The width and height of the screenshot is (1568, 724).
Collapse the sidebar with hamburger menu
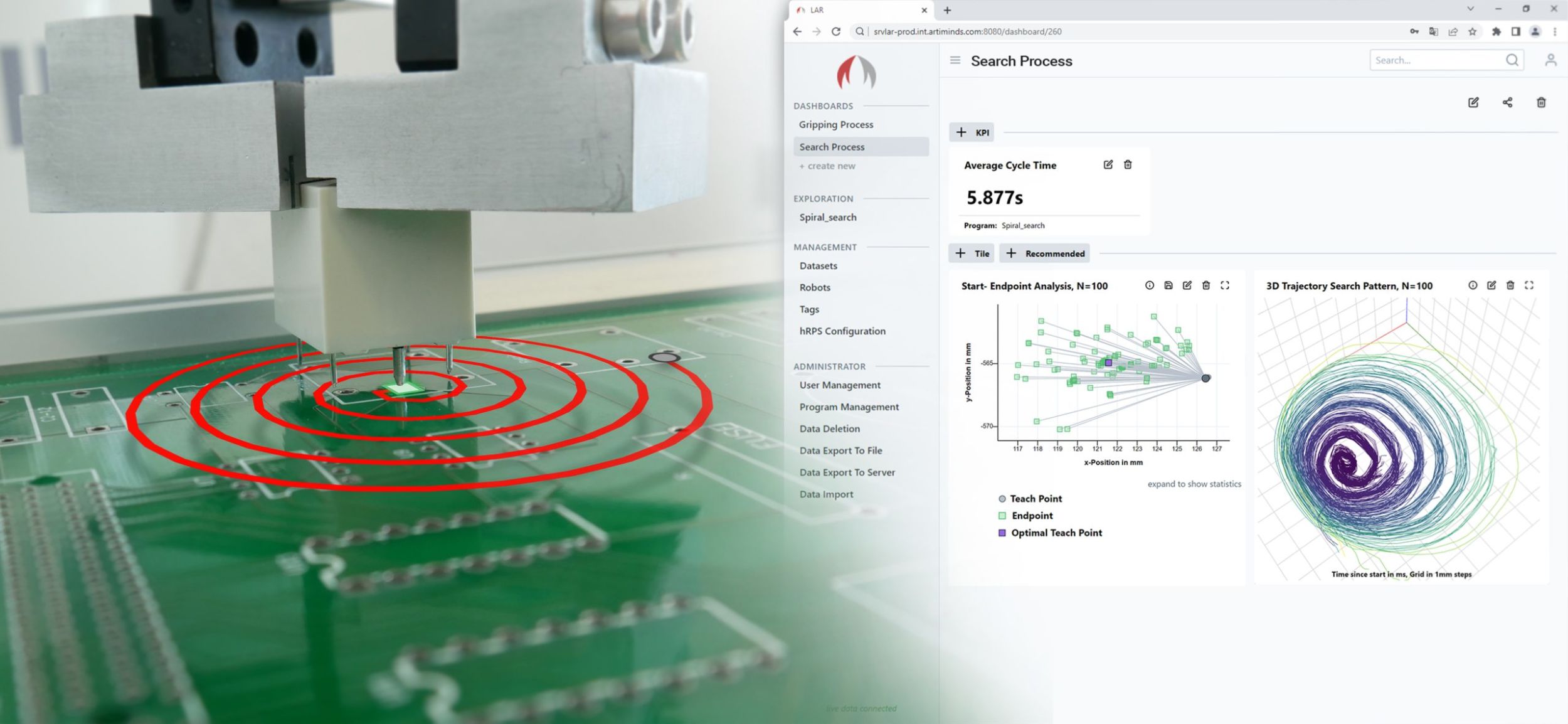[955, 60]
